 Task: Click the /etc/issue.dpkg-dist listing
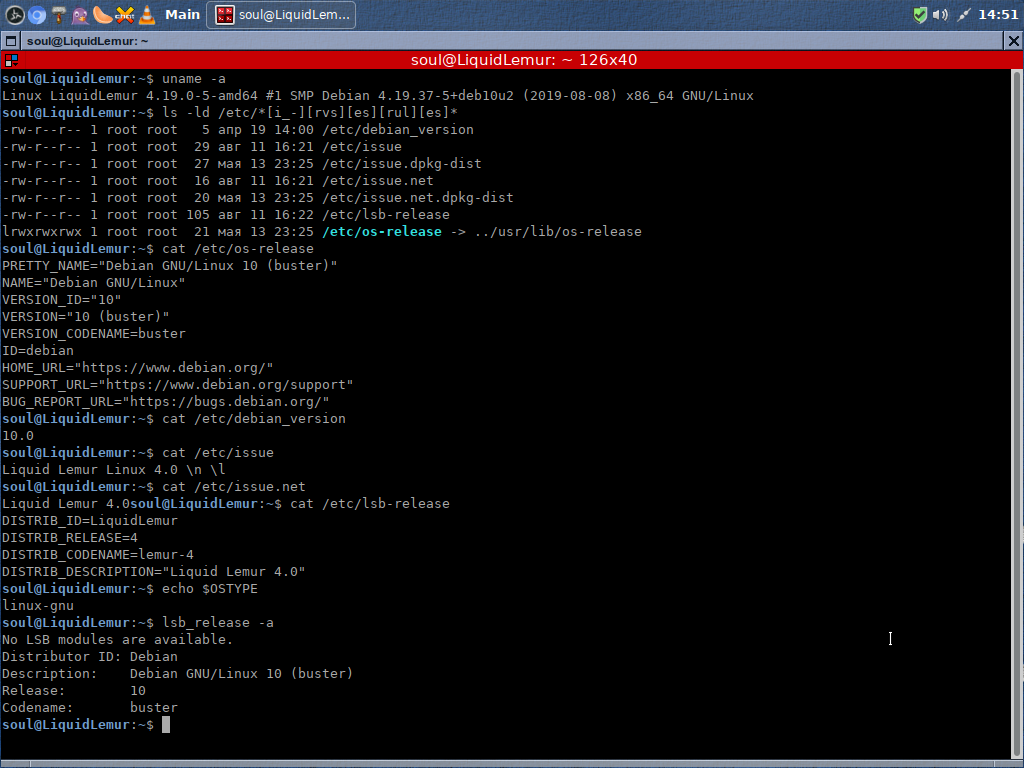click(402, 164)
